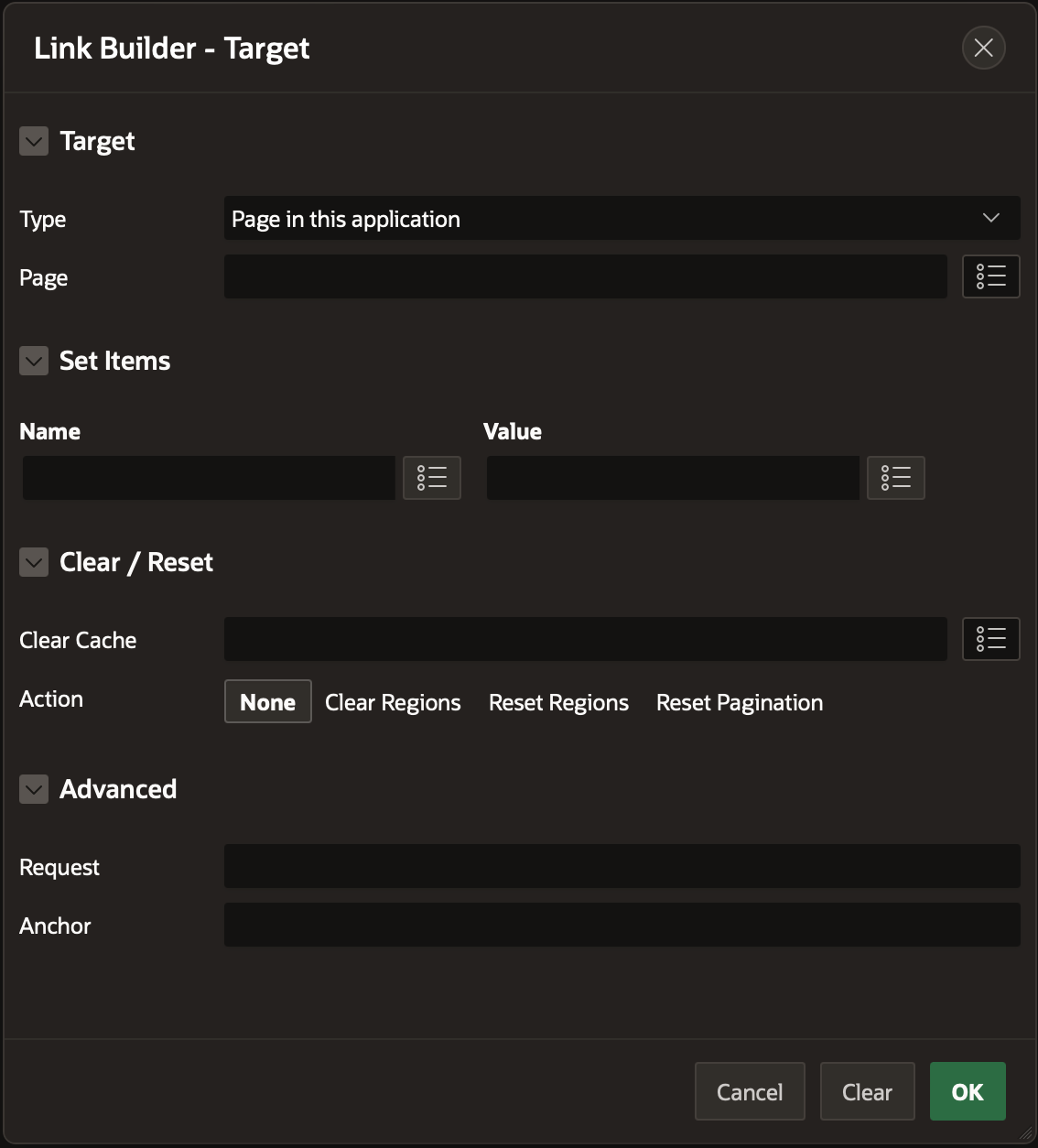Close the Link Builder dialog

tap(984, 48)
